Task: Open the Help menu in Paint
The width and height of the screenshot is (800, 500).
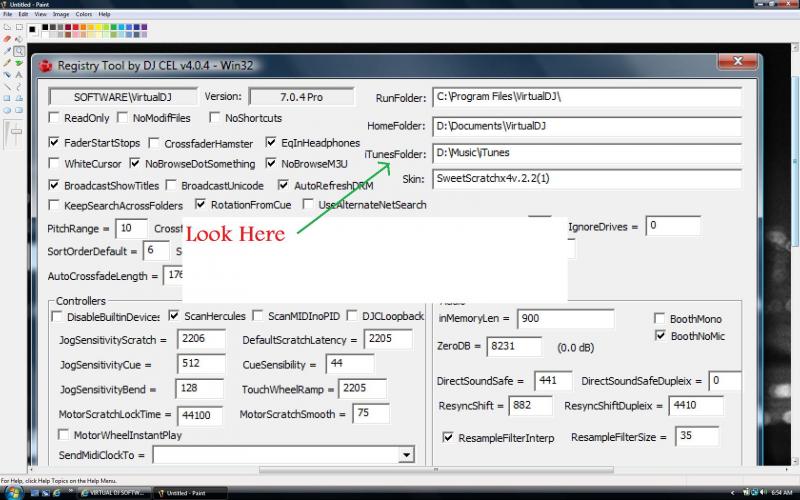Action: tap(104, 14)
